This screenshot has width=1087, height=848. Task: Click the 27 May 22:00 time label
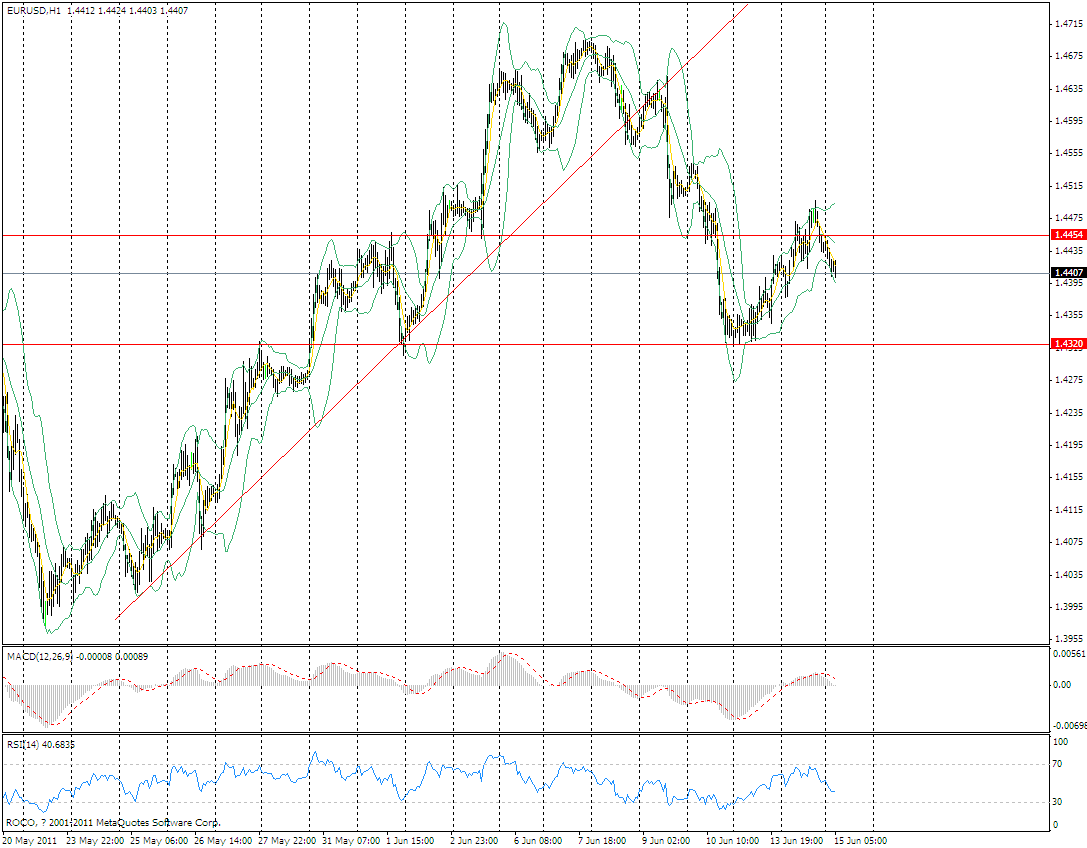click(287, 840)
